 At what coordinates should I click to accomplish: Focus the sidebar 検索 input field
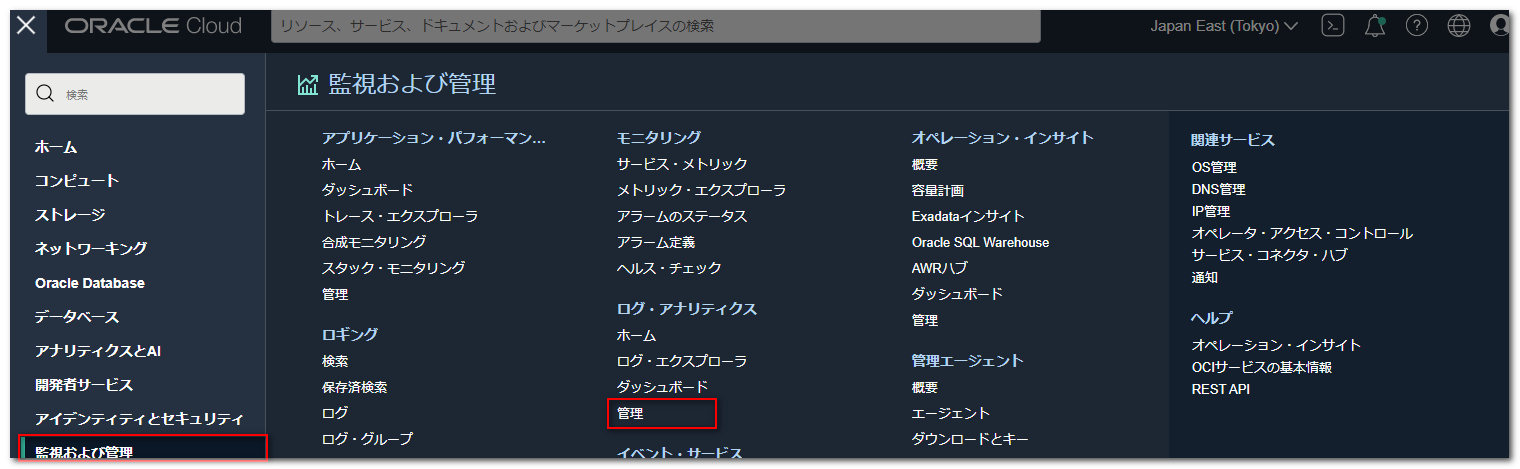pyautogui.click(x=135, y=94)
